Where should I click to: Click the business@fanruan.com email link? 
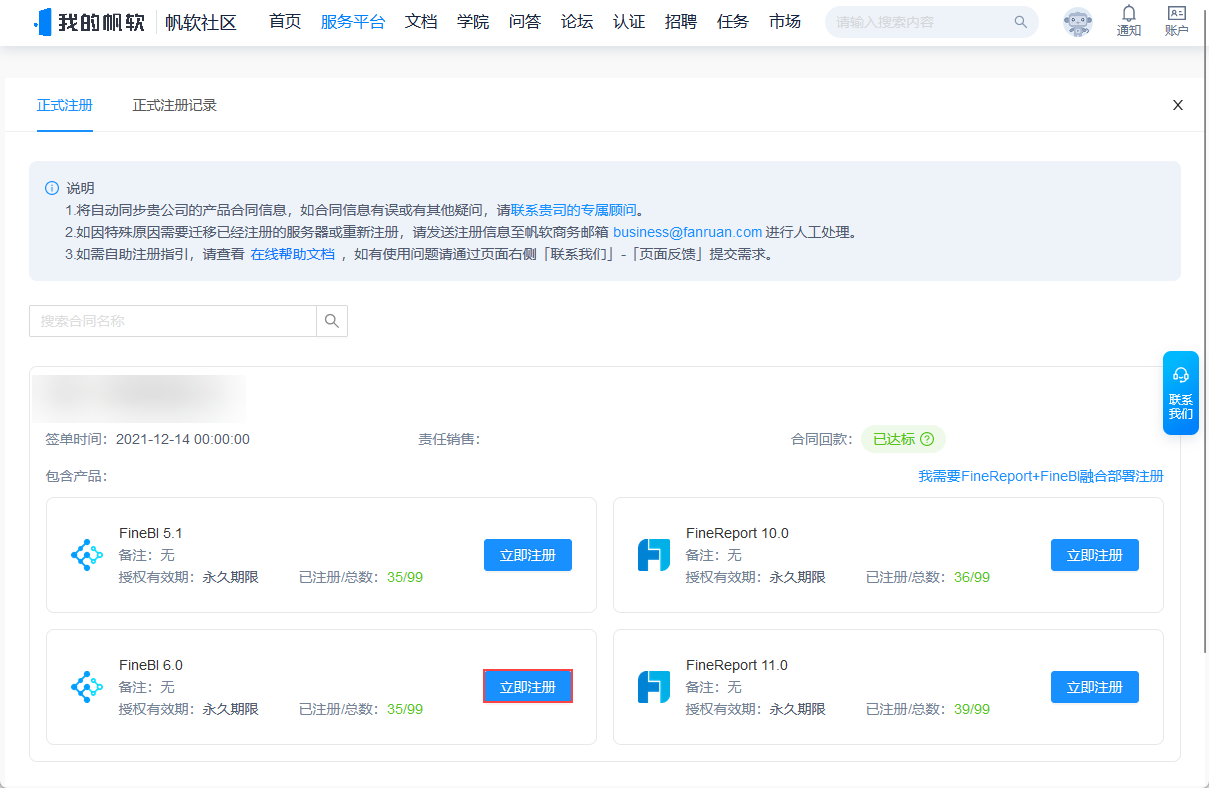click(x=687, y=232)
